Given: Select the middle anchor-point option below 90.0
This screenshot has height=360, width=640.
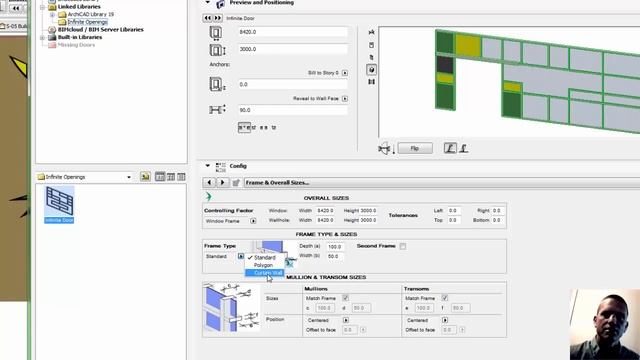Looking at the screenshot, I should coord(264,127).
